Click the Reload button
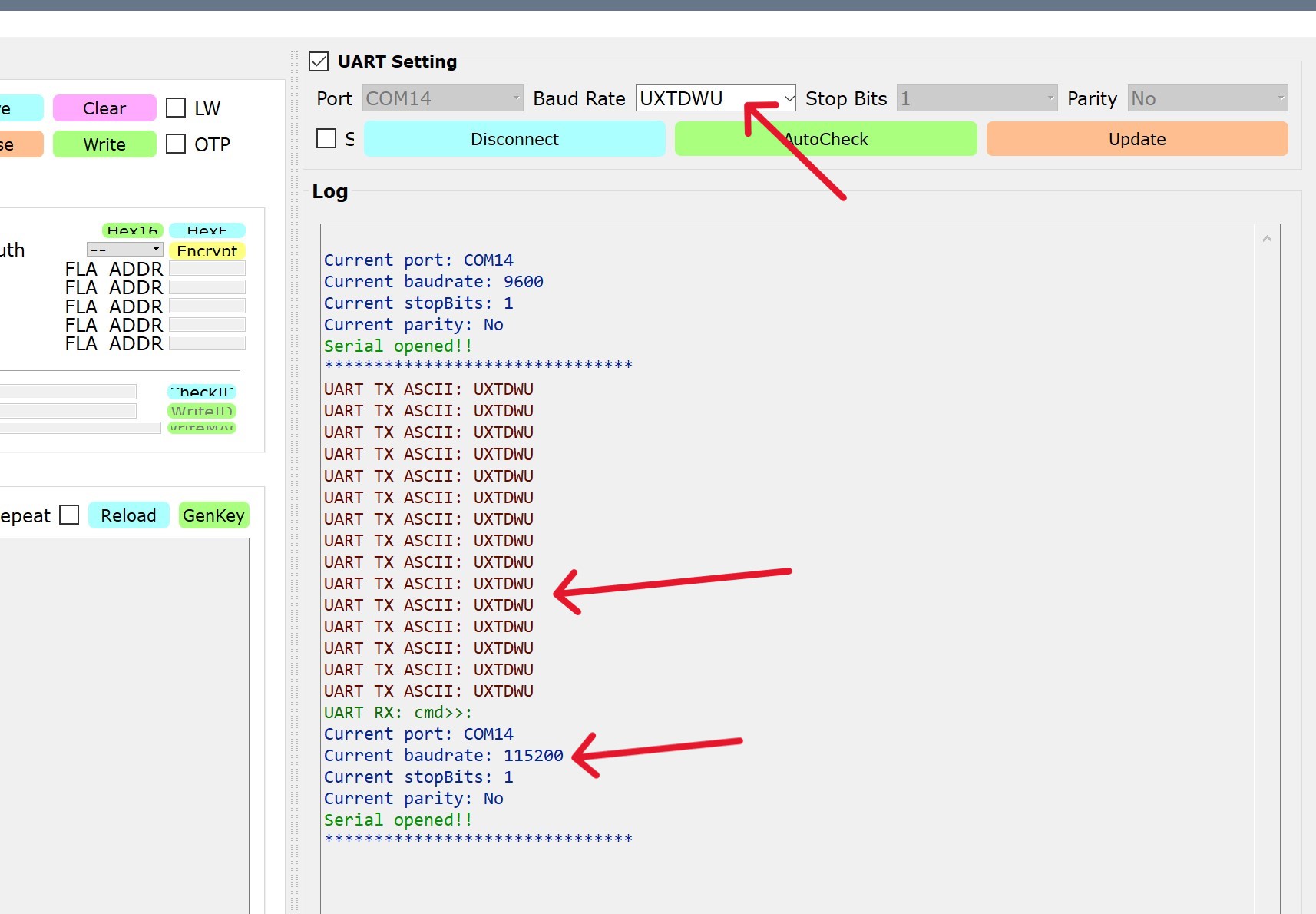This screenshot has width=1316, height=914. pyautogui.click(x=128, y=515)
